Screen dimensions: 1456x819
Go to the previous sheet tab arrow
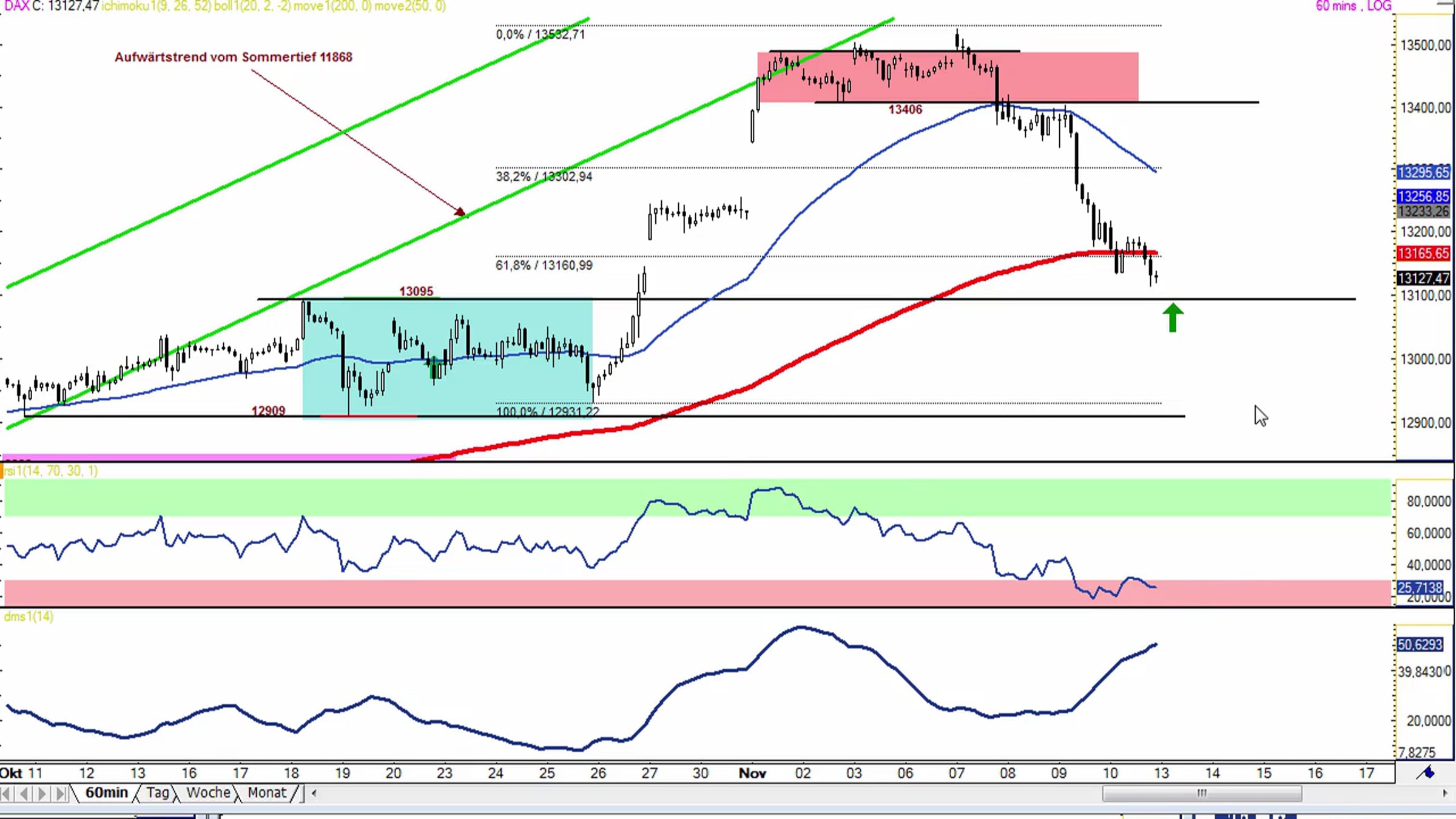24,794
